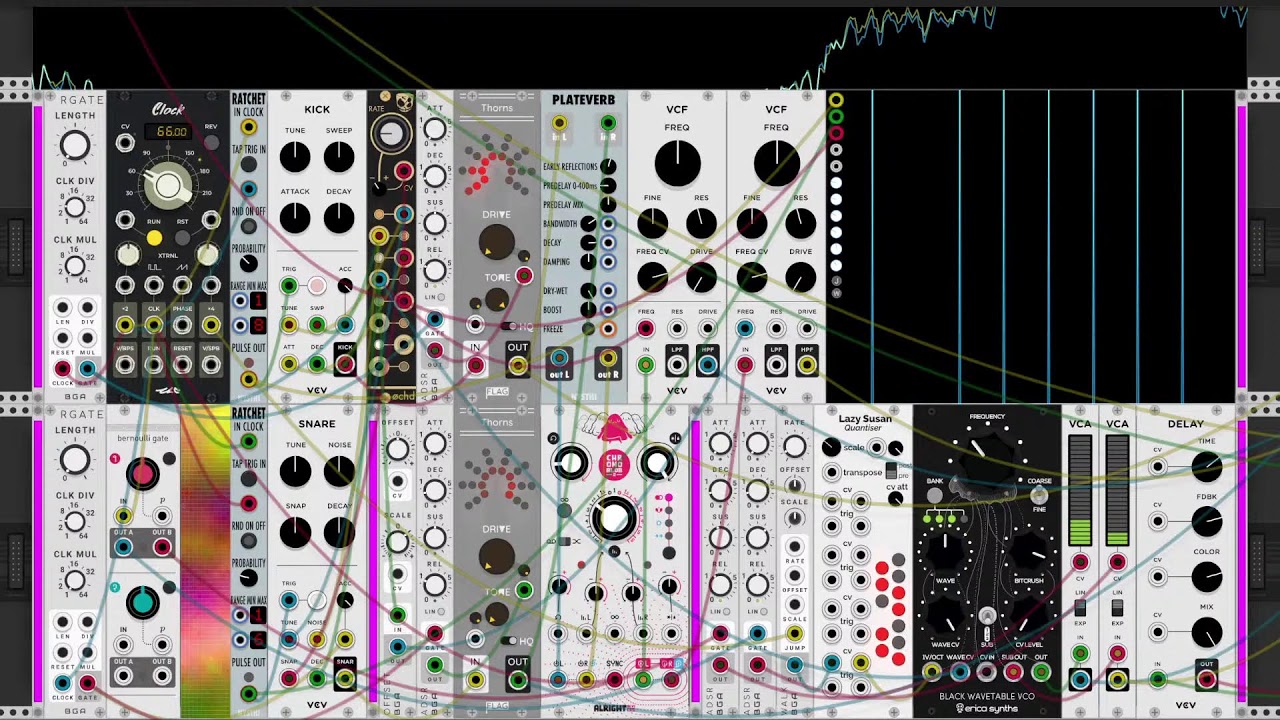Click the DELAY module IN jack
The height and width of the screenshot is (720, 1280).
(1157, 680)
